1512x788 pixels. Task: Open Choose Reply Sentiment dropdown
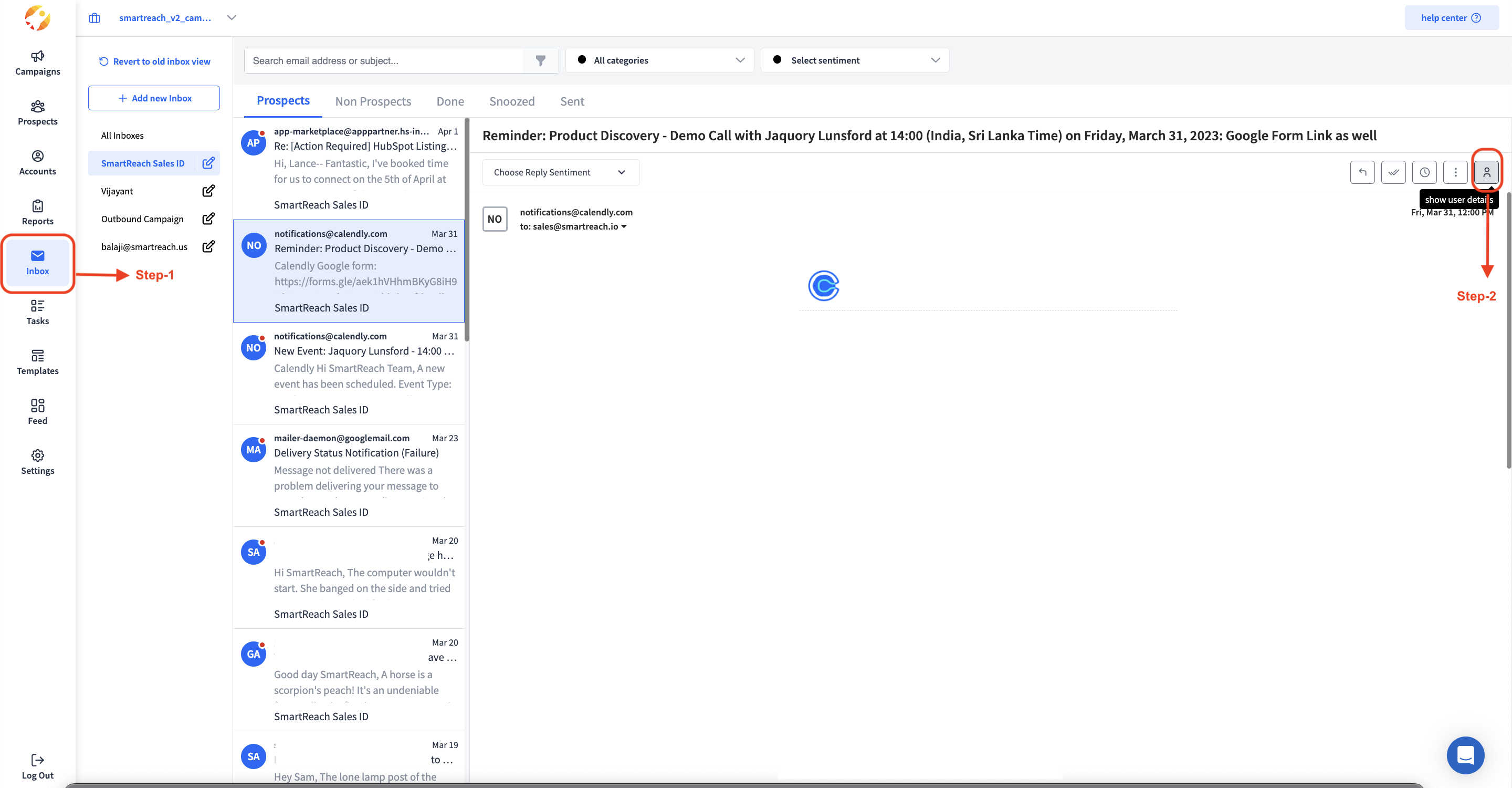[560, 172]
